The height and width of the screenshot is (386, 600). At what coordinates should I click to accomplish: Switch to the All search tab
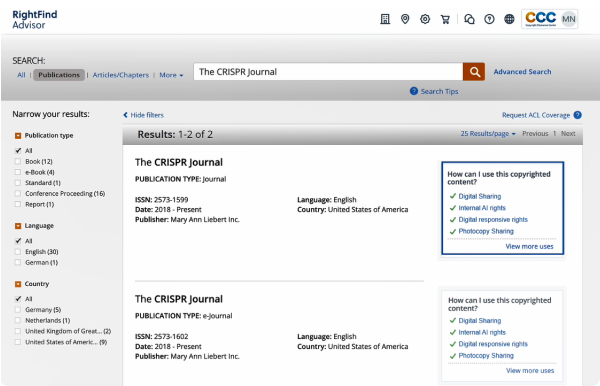pyautogui.click(x=21, y=75)
